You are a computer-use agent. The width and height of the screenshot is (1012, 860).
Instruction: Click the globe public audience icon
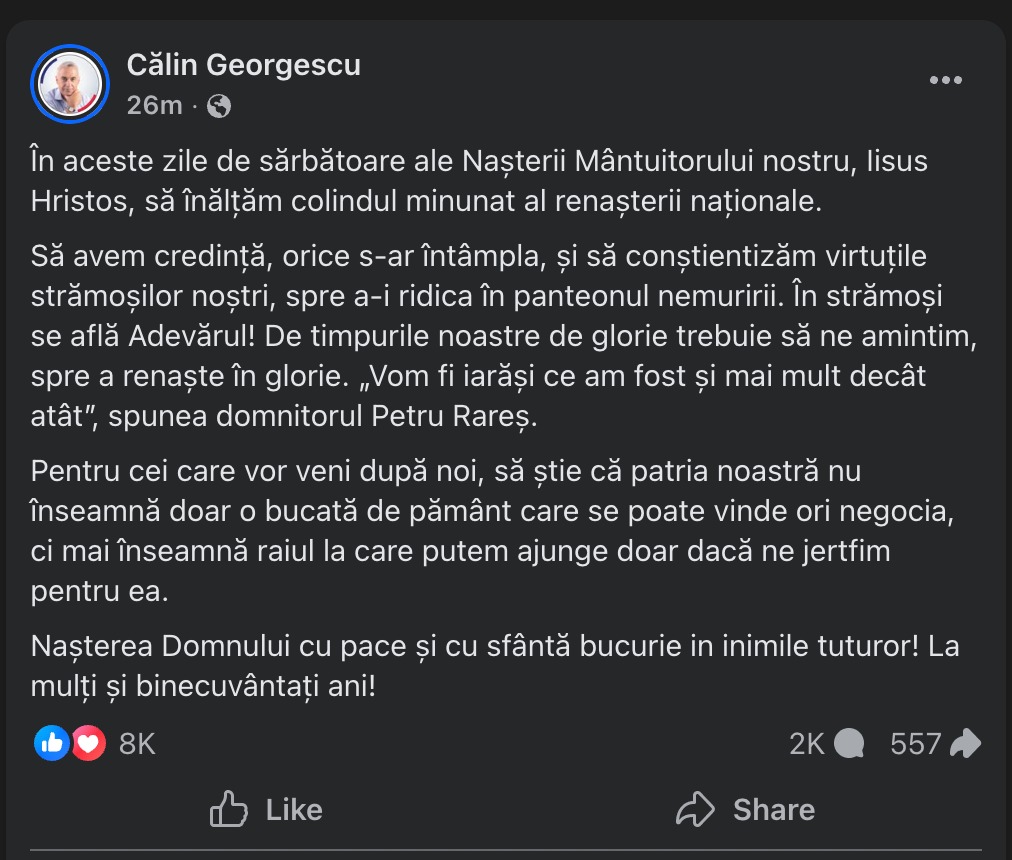pos(219,106)
